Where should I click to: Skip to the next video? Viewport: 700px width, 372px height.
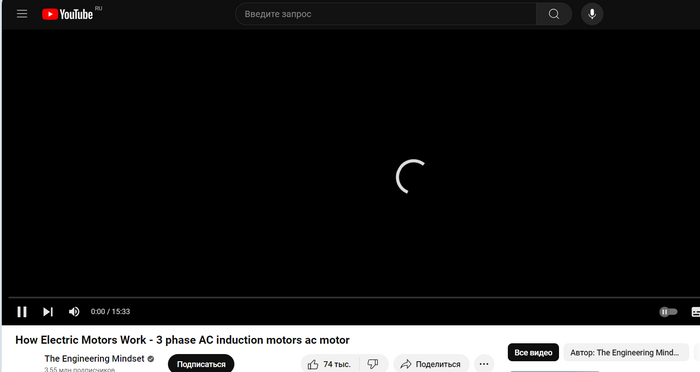[48, 312]
